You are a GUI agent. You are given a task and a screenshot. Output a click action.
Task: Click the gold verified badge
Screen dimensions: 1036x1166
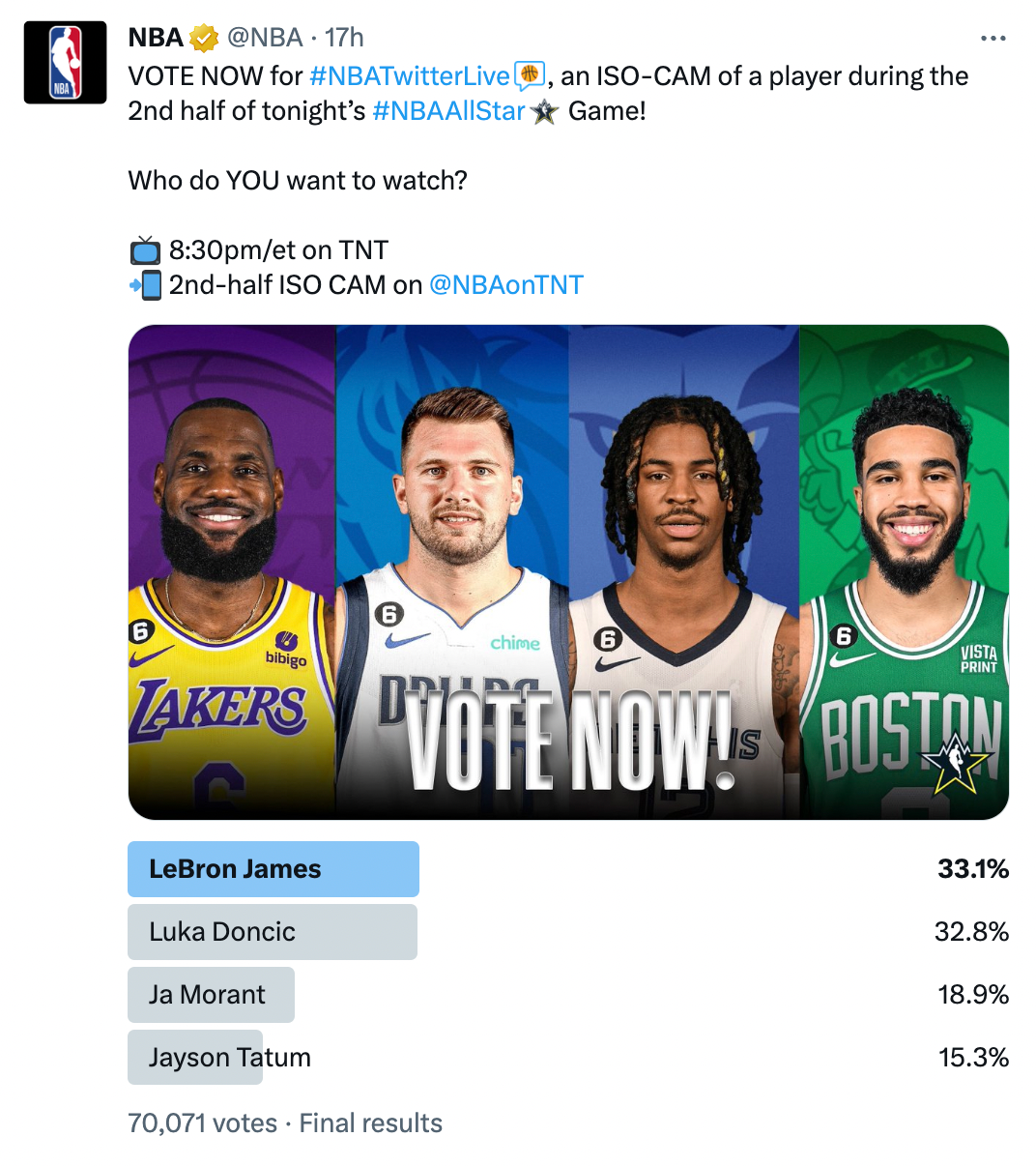[x=204, y=39]
